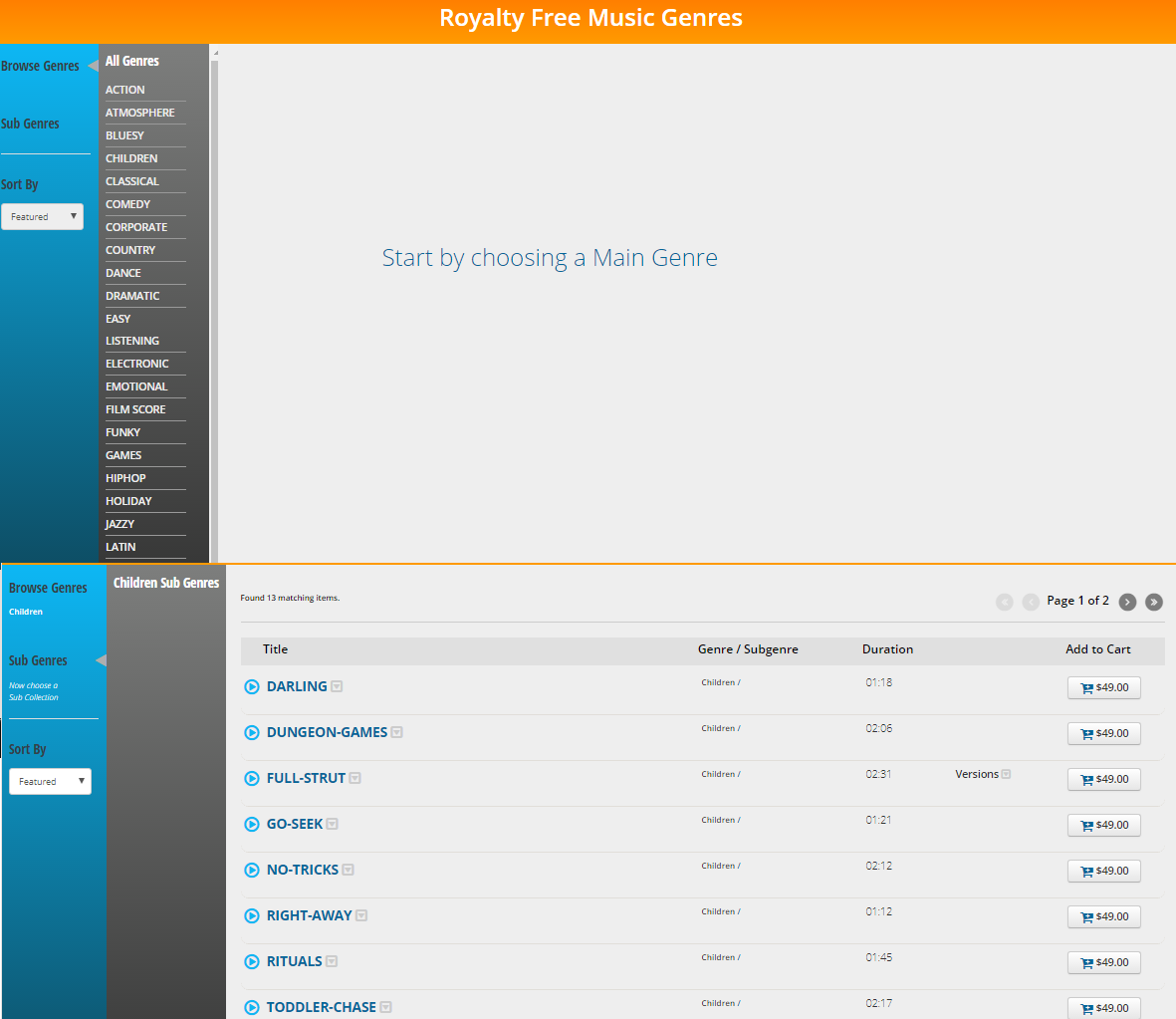1176x1019 pixels.
Task: Select the ATMOSPHERE genre
Action: [140, 113]
